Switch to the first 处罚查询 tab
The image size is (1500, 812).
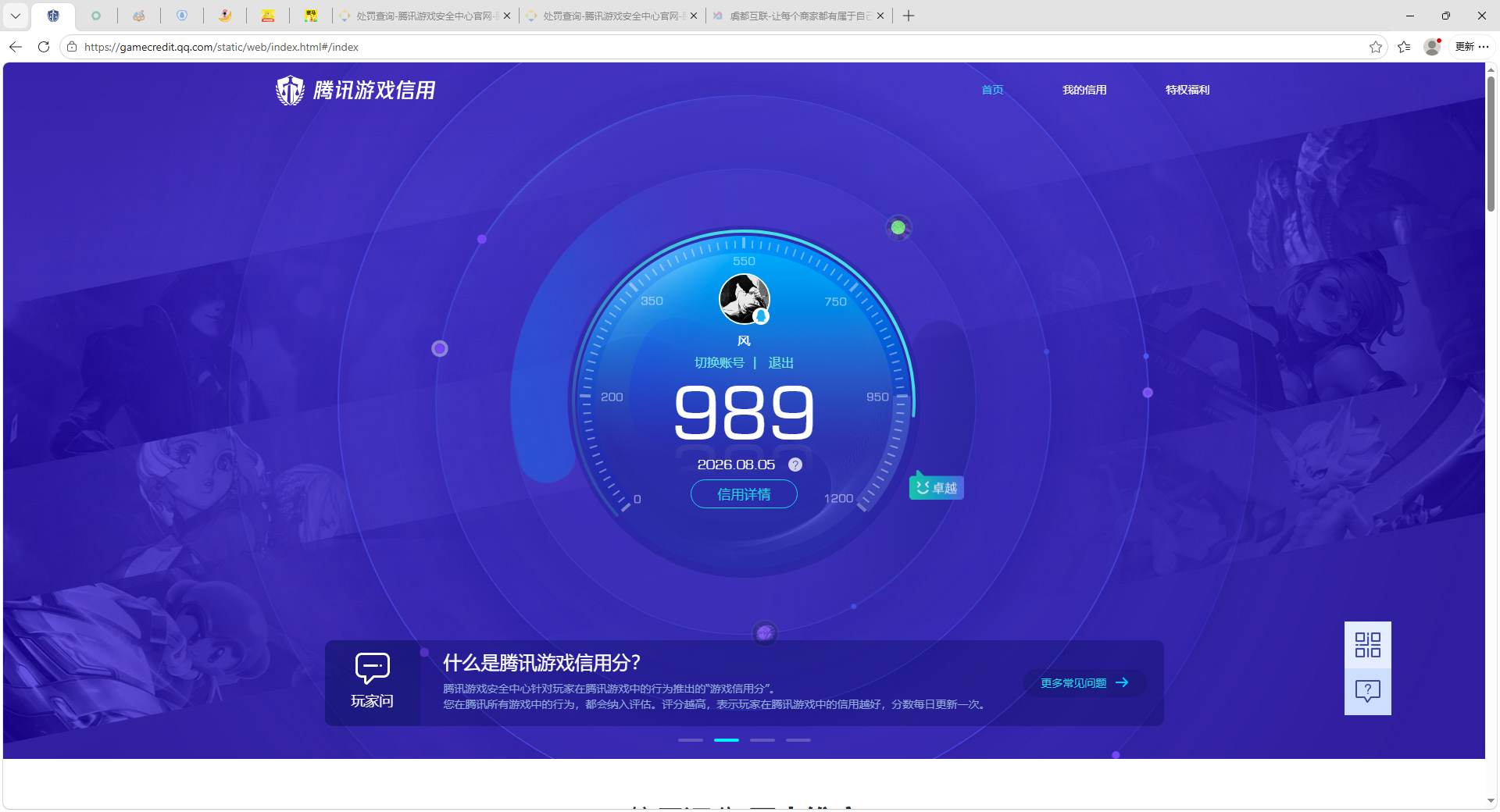click(426, 16)
